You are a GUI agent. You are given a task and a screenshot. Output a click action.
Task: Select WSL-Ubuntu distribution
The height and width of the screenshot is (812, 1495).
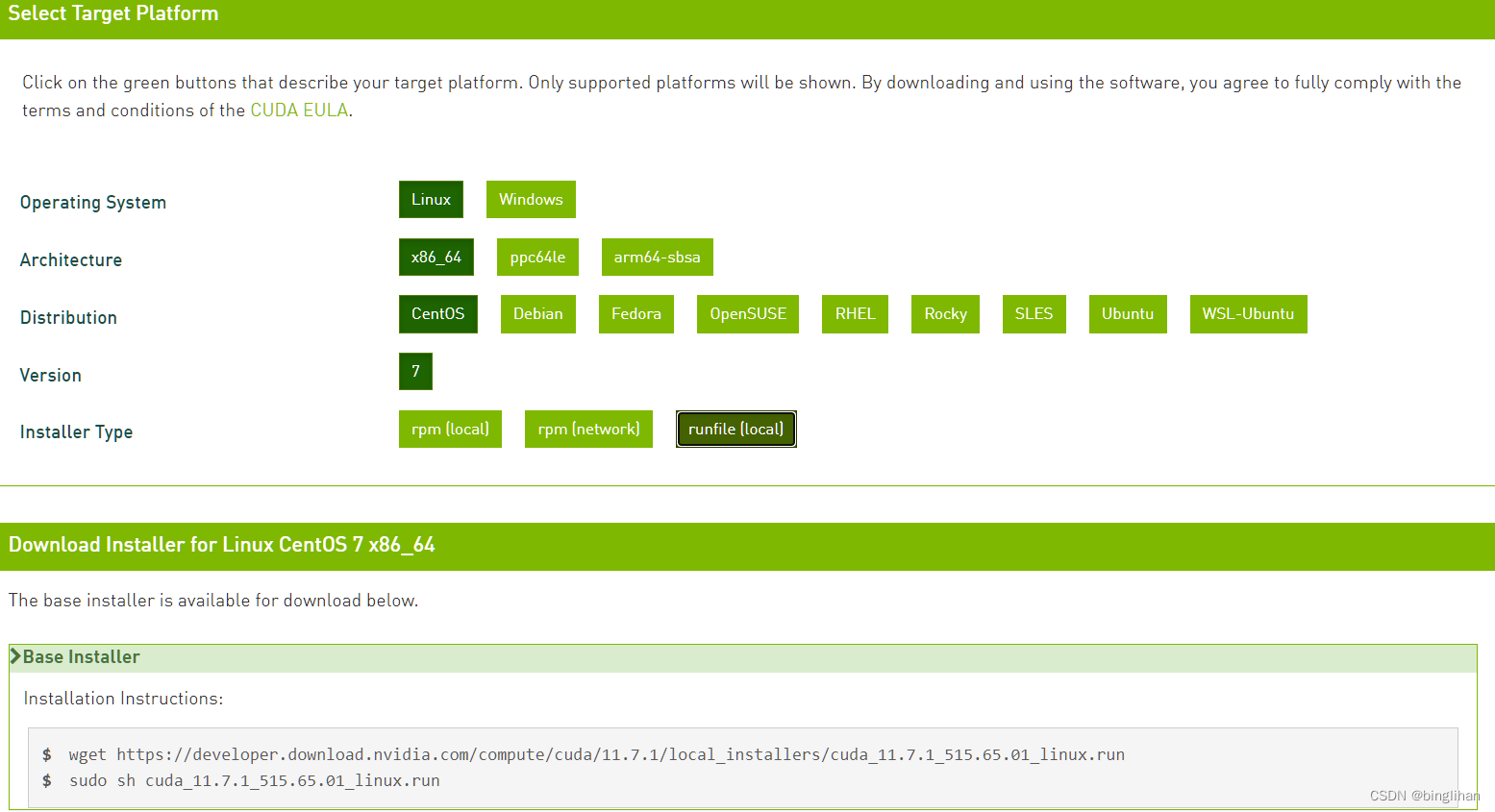tap(1248, 314)
